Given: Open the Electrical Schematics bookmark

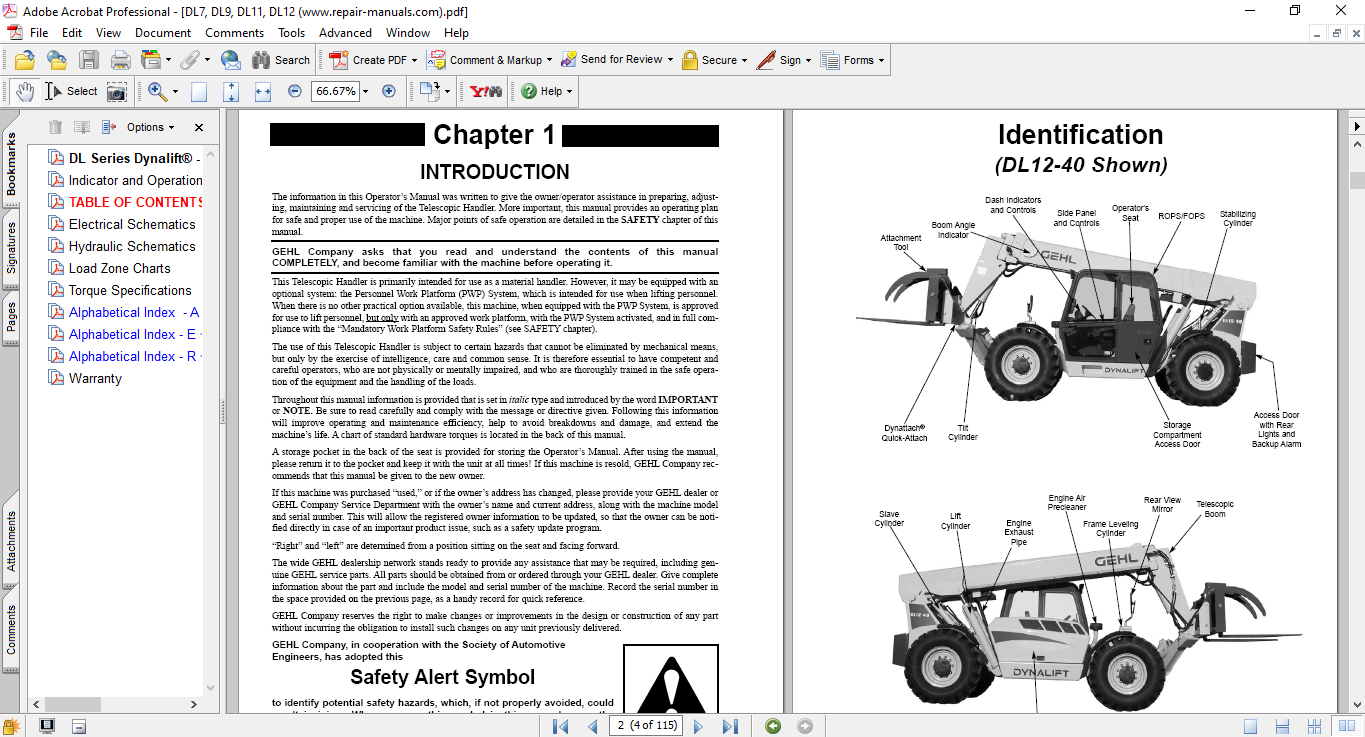Looking at the screenshot, I should pyautogui.click(x=131, y=224).
